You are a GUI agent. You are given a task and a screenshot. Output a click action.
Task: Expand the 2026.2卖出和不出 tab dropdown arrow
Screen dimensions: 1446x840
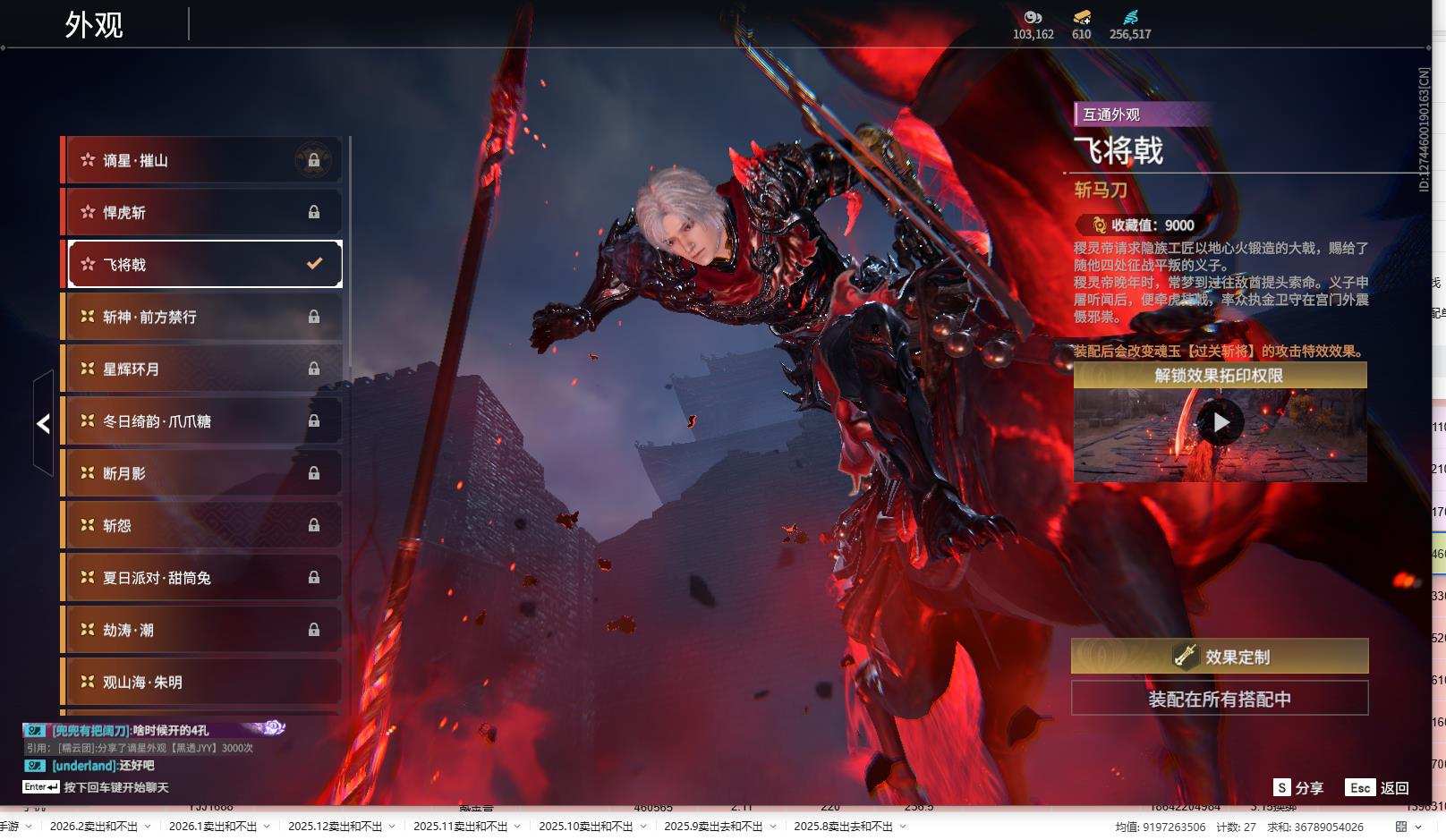pyautogui.click(x=148, y=827)
